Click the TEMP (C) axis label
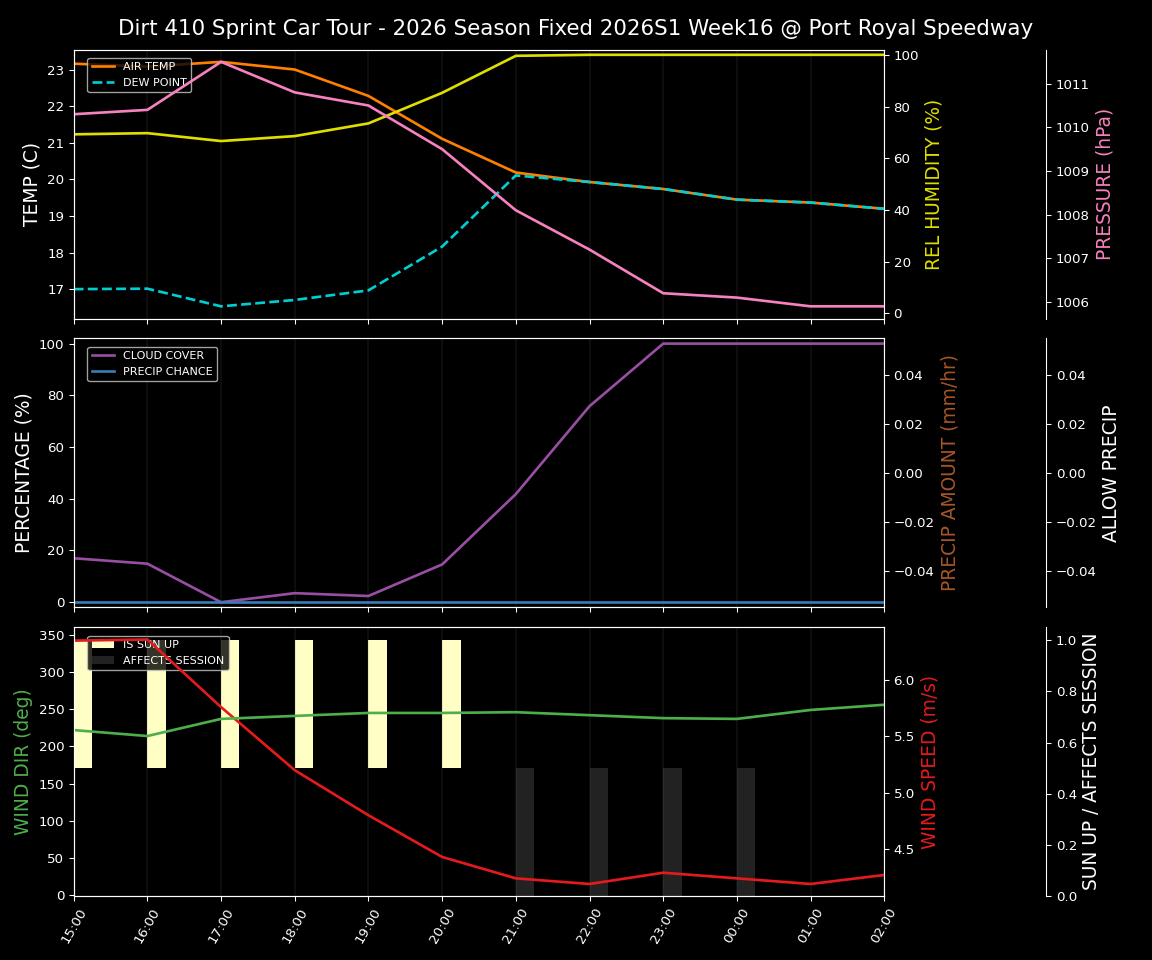The height and width of the screenshot is (960, 1152). (28, 183)
